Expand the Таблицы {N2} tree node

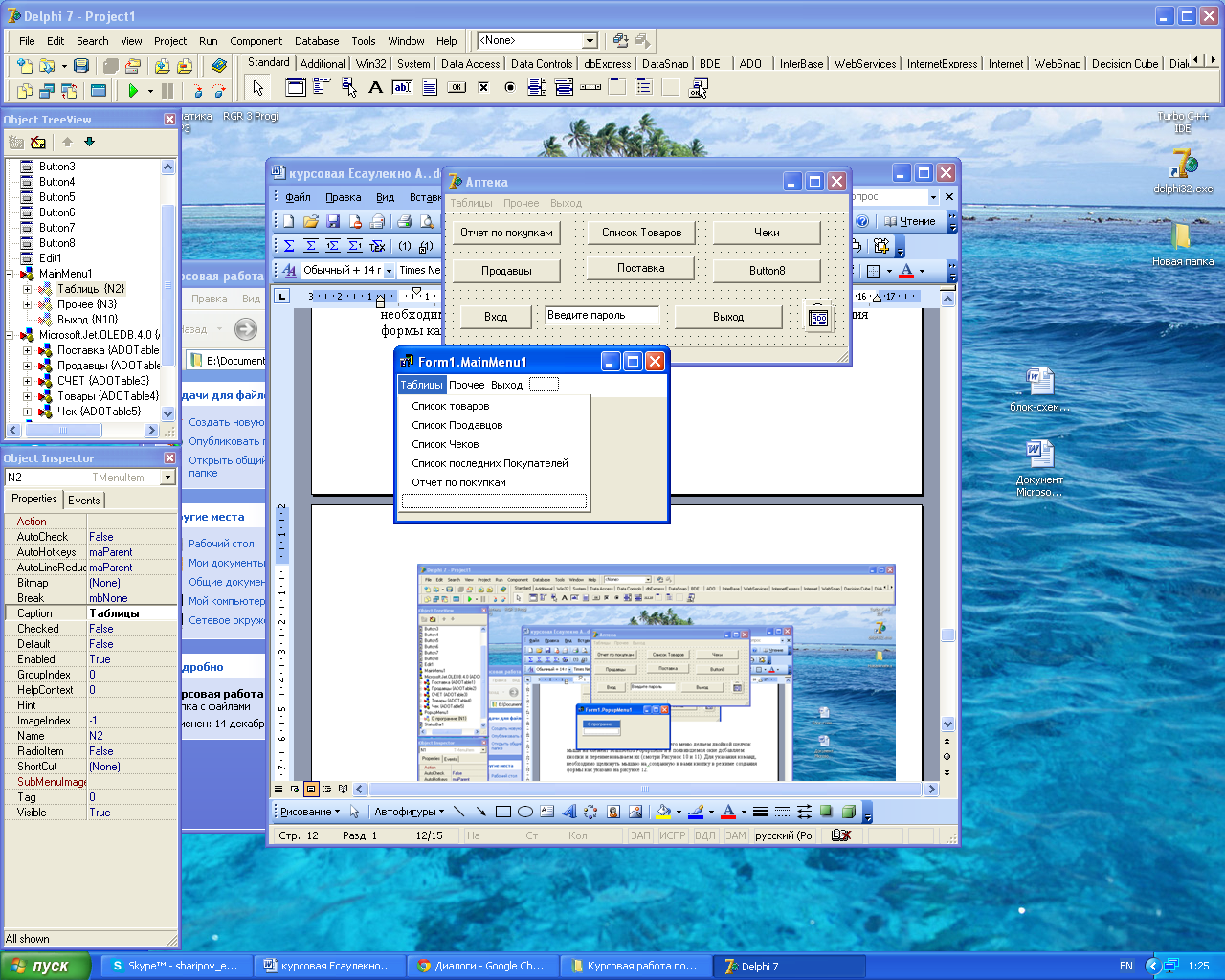28,289
